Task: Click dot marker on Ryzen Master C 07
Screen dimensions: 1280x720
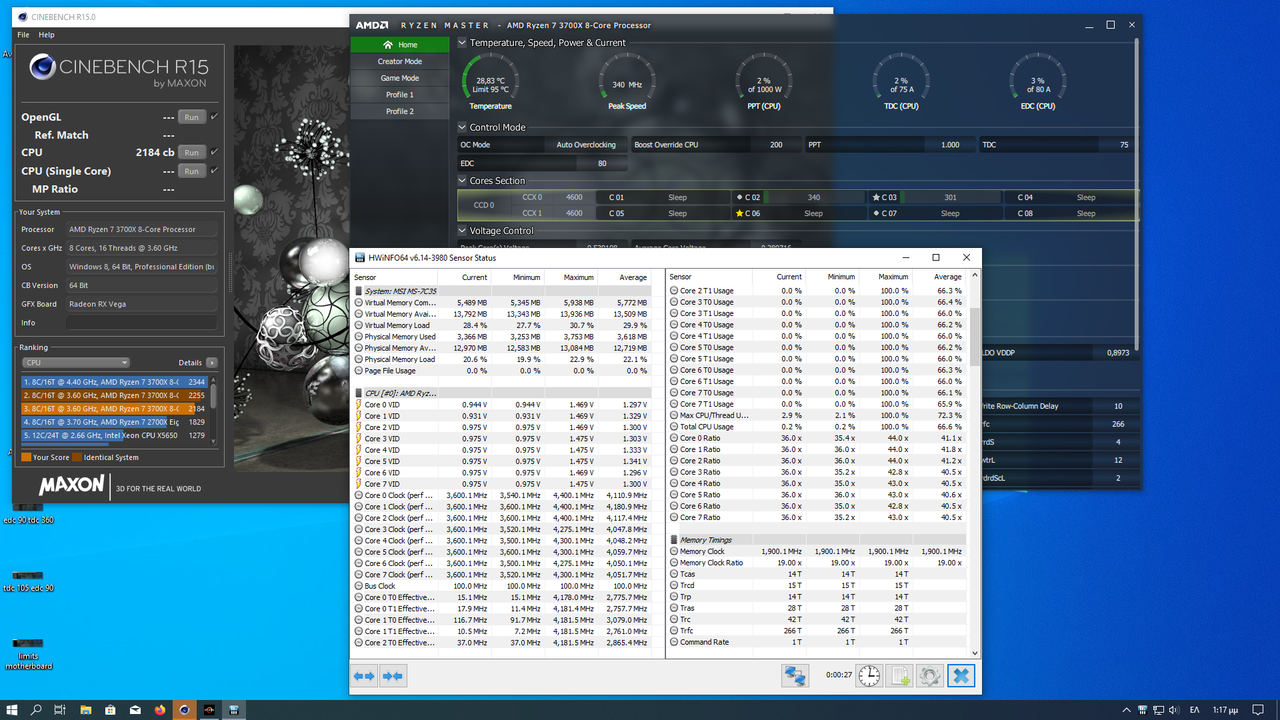Action: [x=876, y=213]
